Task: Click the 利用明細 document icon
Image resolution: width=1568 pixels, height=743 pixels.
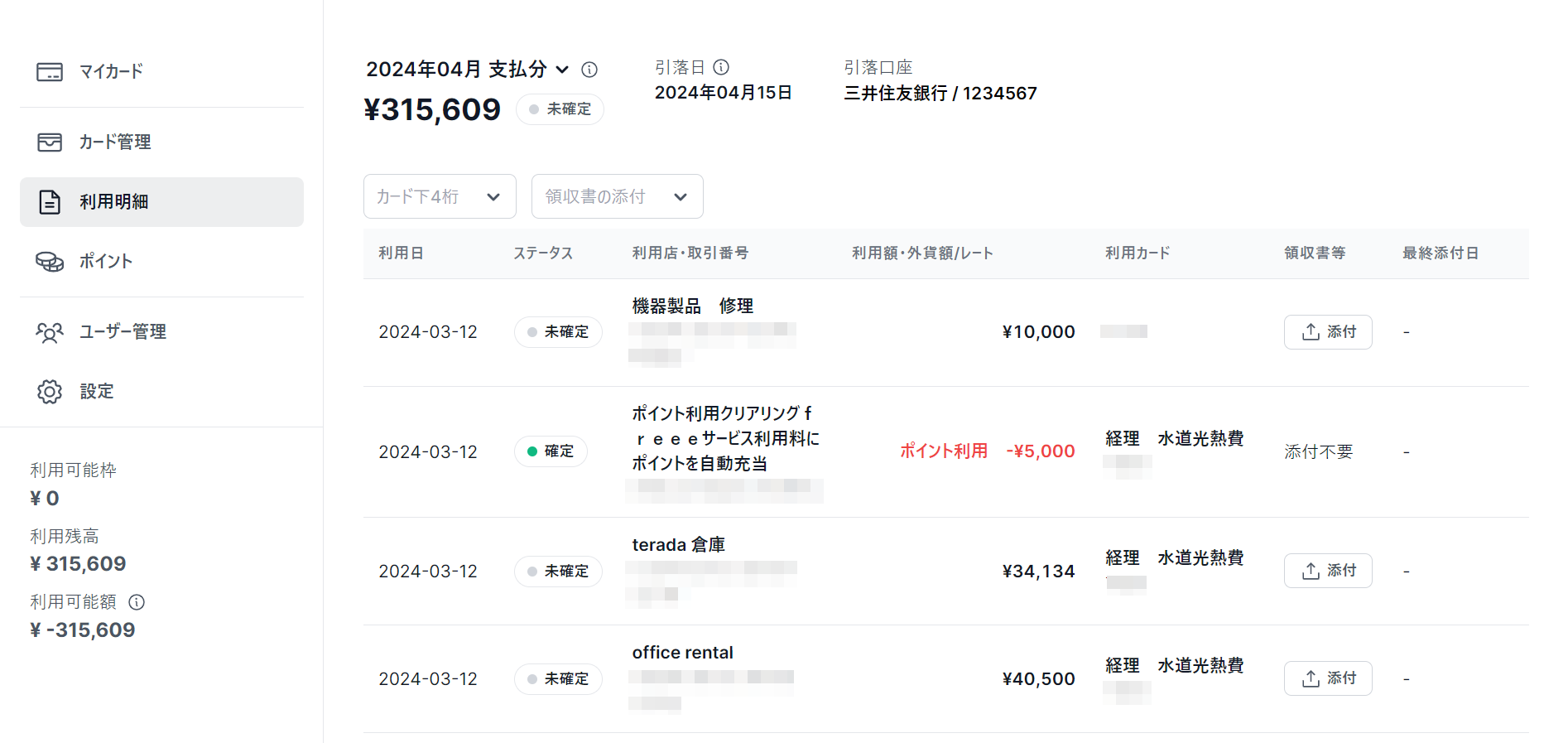Action: point(50,202)
